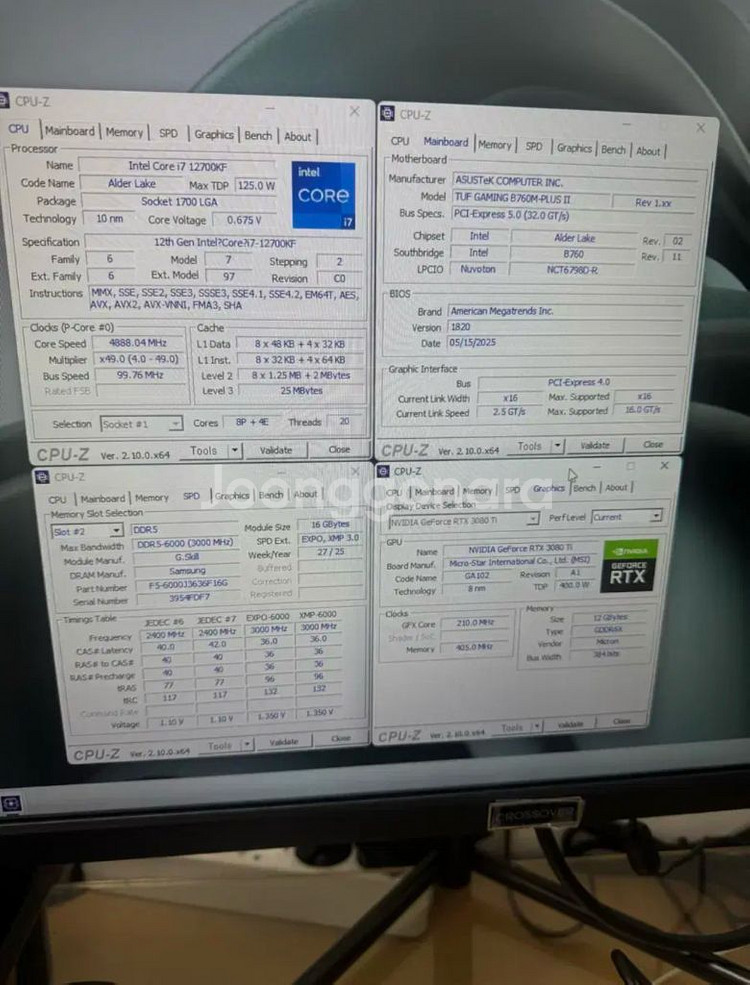Click Validate in the processor window

point(276,450)
